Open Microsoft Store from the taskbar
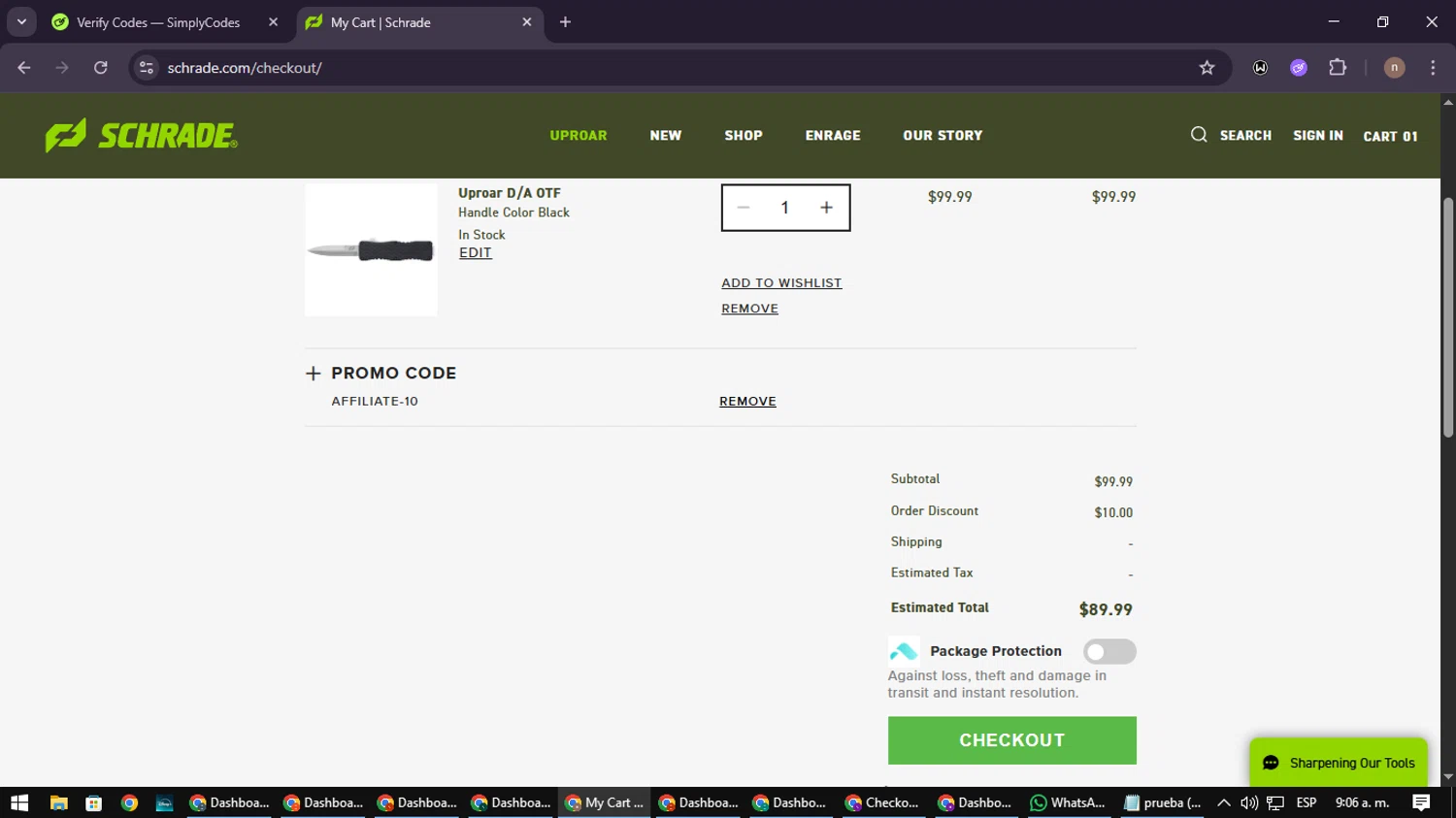Viewport: 1456px width, 818px height. pyautogui.click(x=93, y=802)
